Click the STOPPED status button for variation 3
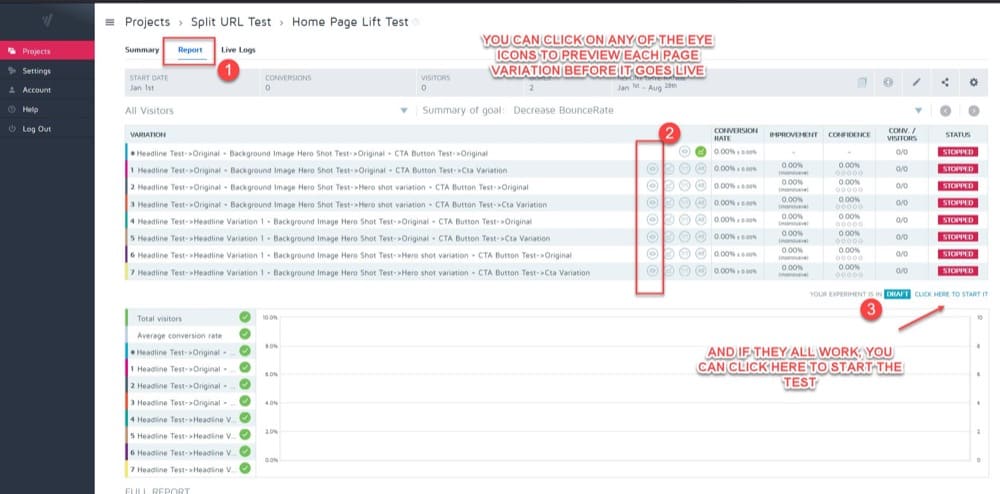This screenshot has width=1000, height=494. pos(956,203)
